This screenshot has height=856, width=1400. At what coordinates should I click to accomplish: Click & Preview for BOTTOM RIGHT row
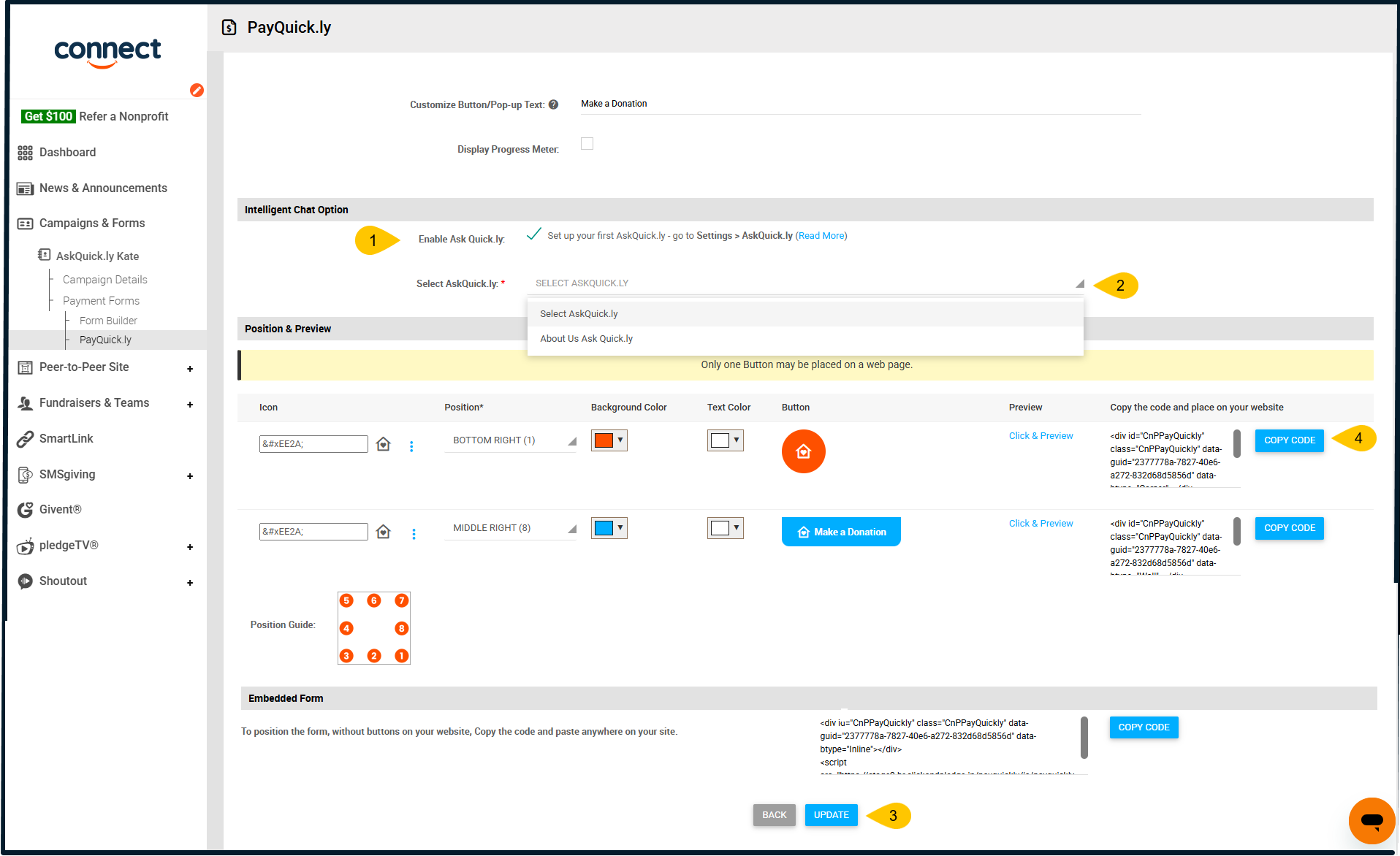click(x=1041, y=435)
